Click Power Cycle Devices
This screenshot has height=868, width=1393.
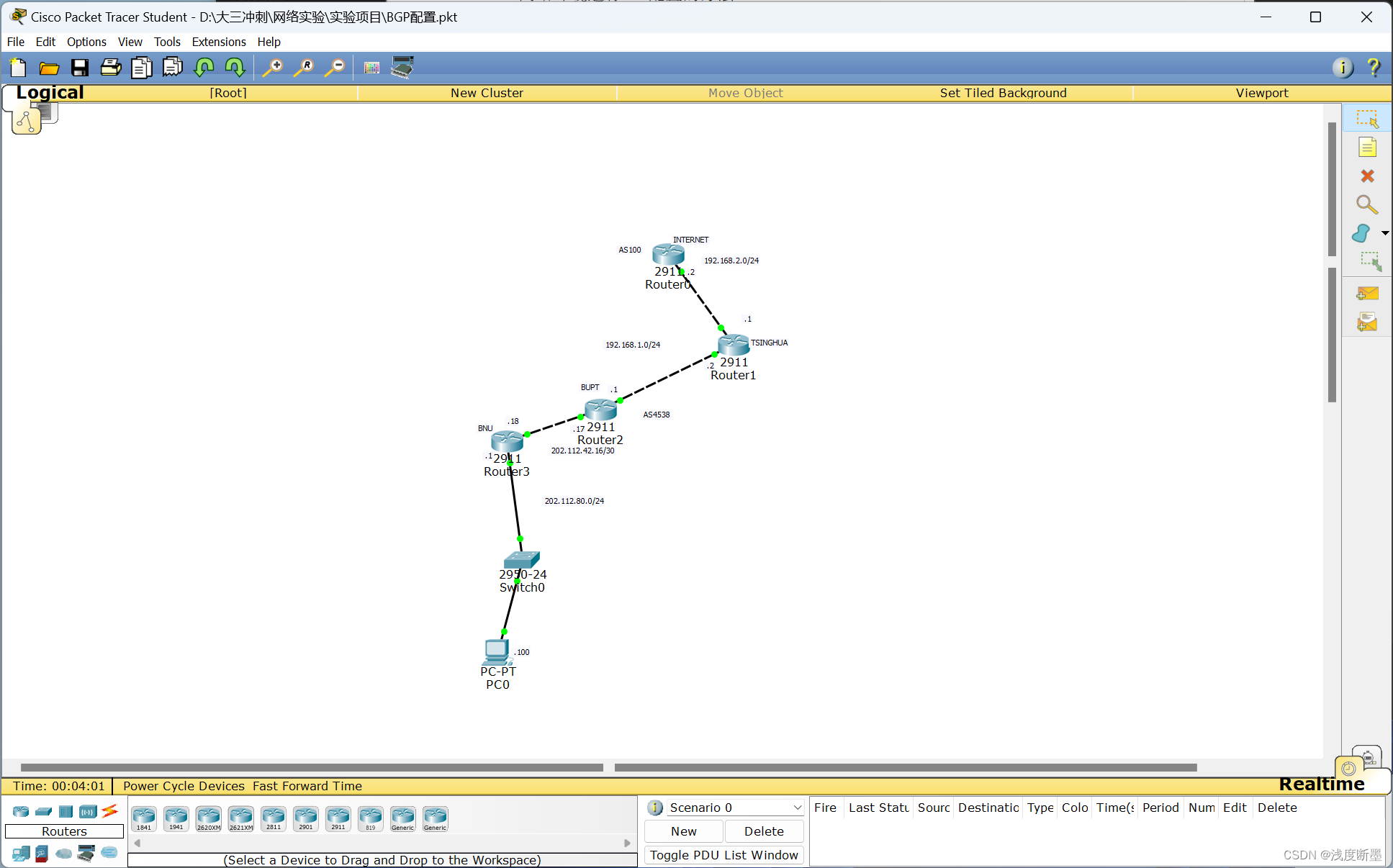[x=184, y=786]
